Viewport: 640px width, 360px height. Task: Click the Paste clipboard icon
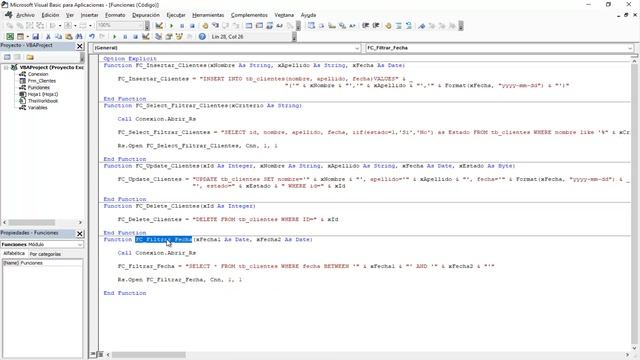click(69, 36)
